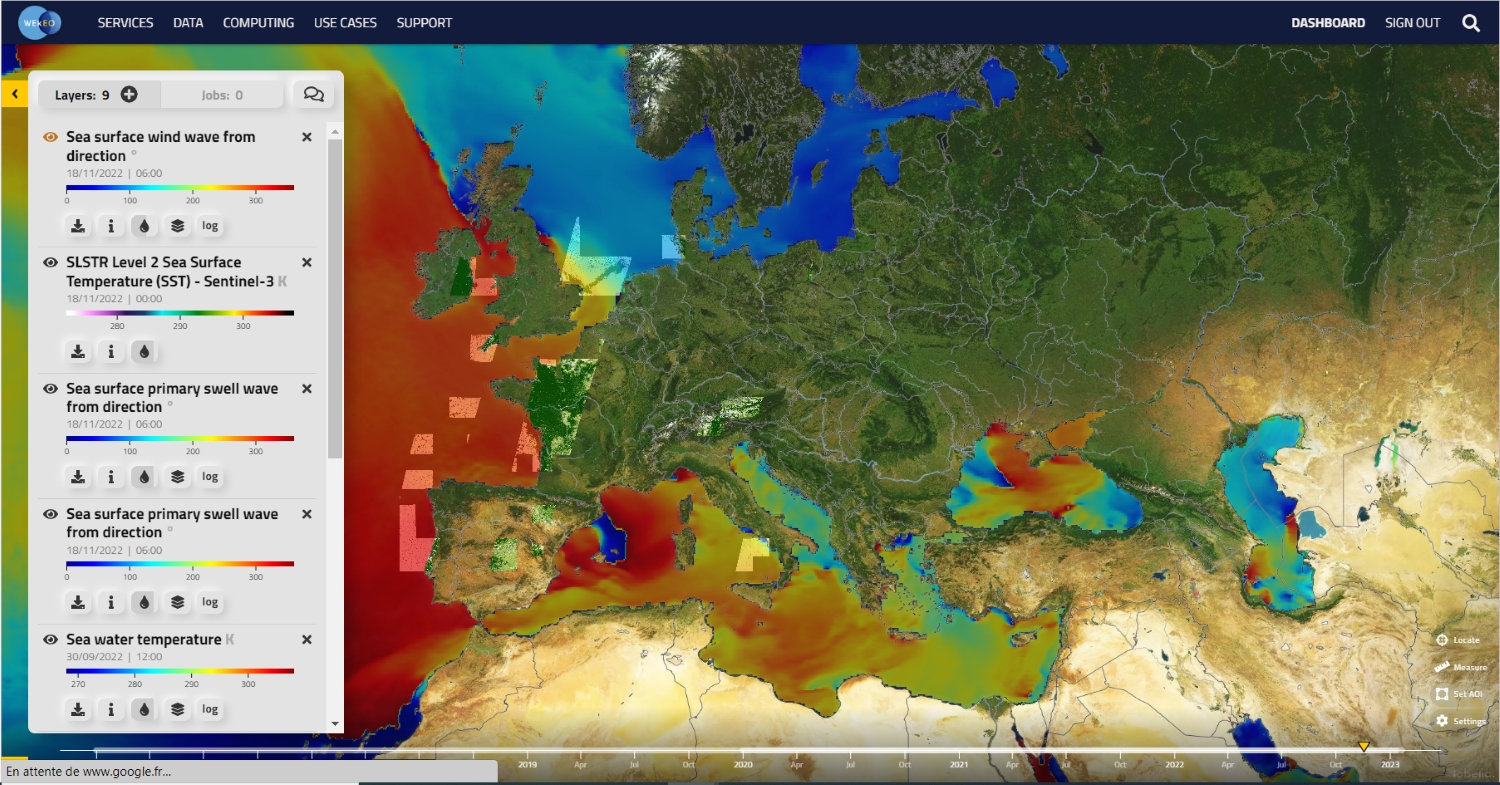Image resolution: width=1500 pixels, height=785 pixels.
Task: Open the Services dropdown menu
Action: point(125,23)
